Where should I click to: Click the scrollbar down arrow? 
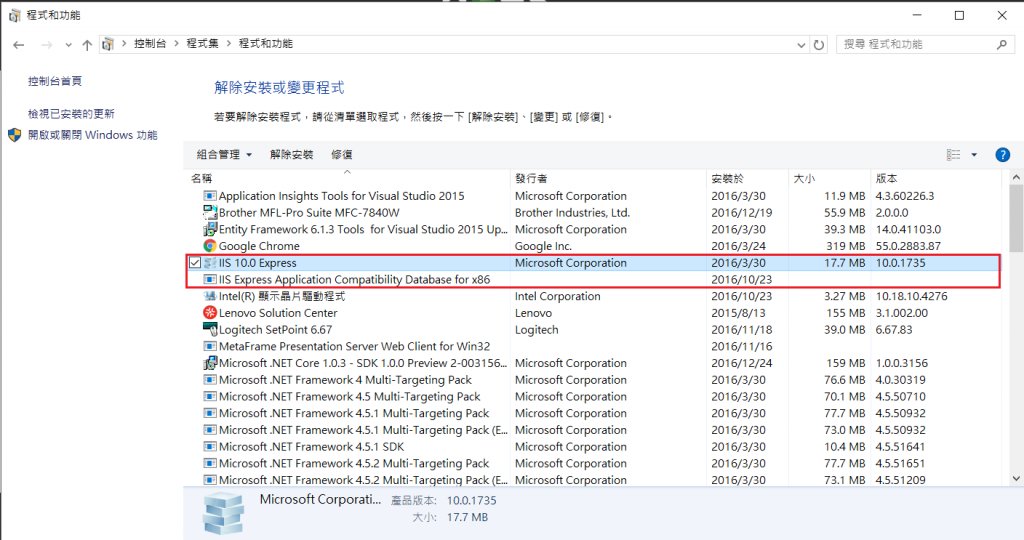[1016, 479]
